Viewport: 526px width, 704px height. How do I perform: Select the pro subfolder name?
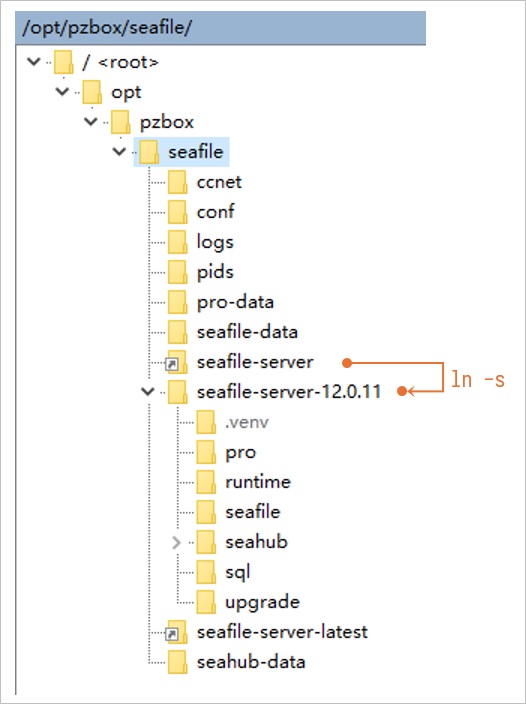pos(241,453)
